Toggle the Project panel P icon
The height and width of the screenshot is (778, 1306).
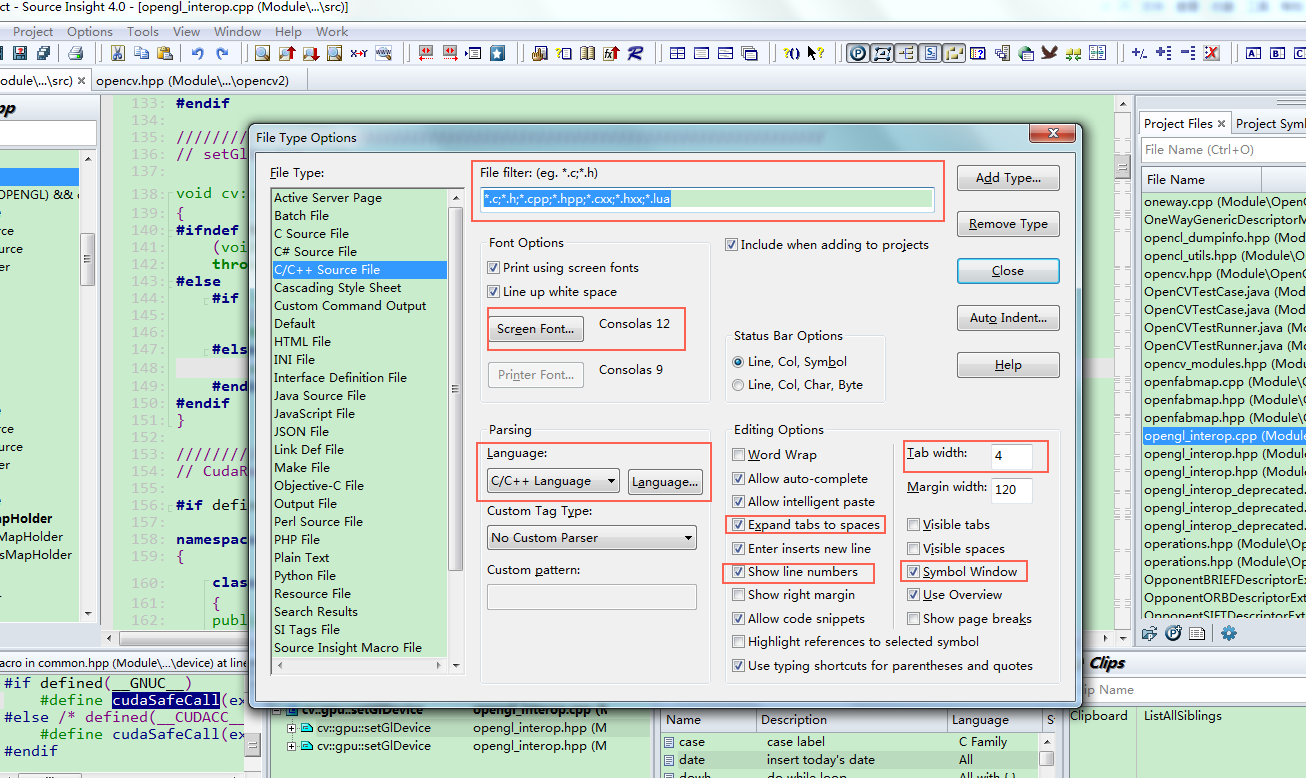click(x=858, y=53)
